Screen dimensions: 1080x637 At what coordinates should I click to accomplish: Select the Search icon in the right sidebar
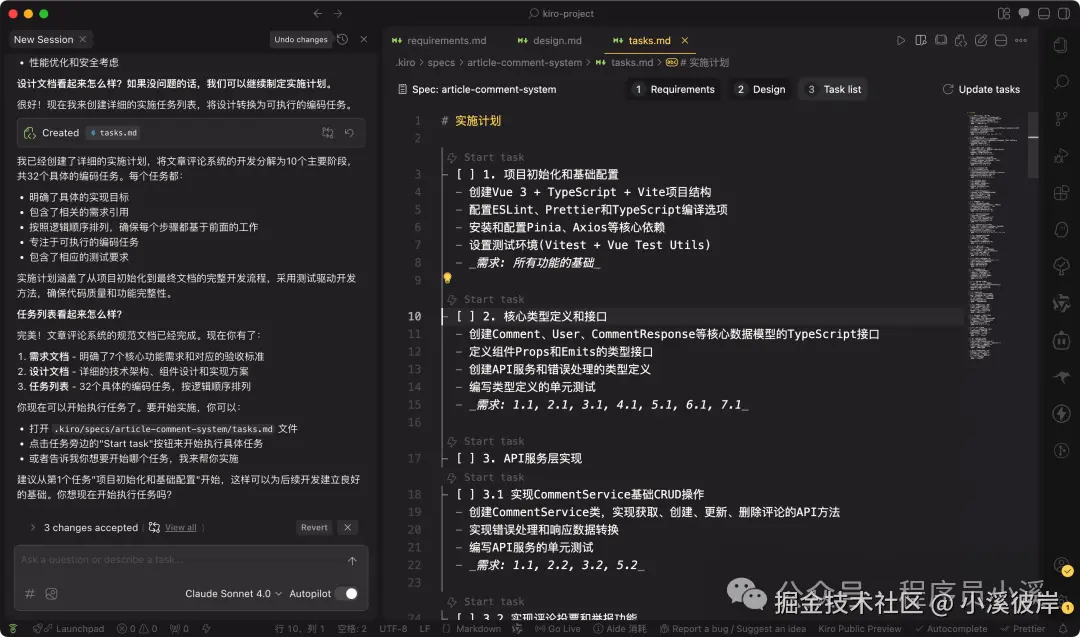tap(1061, 82)
